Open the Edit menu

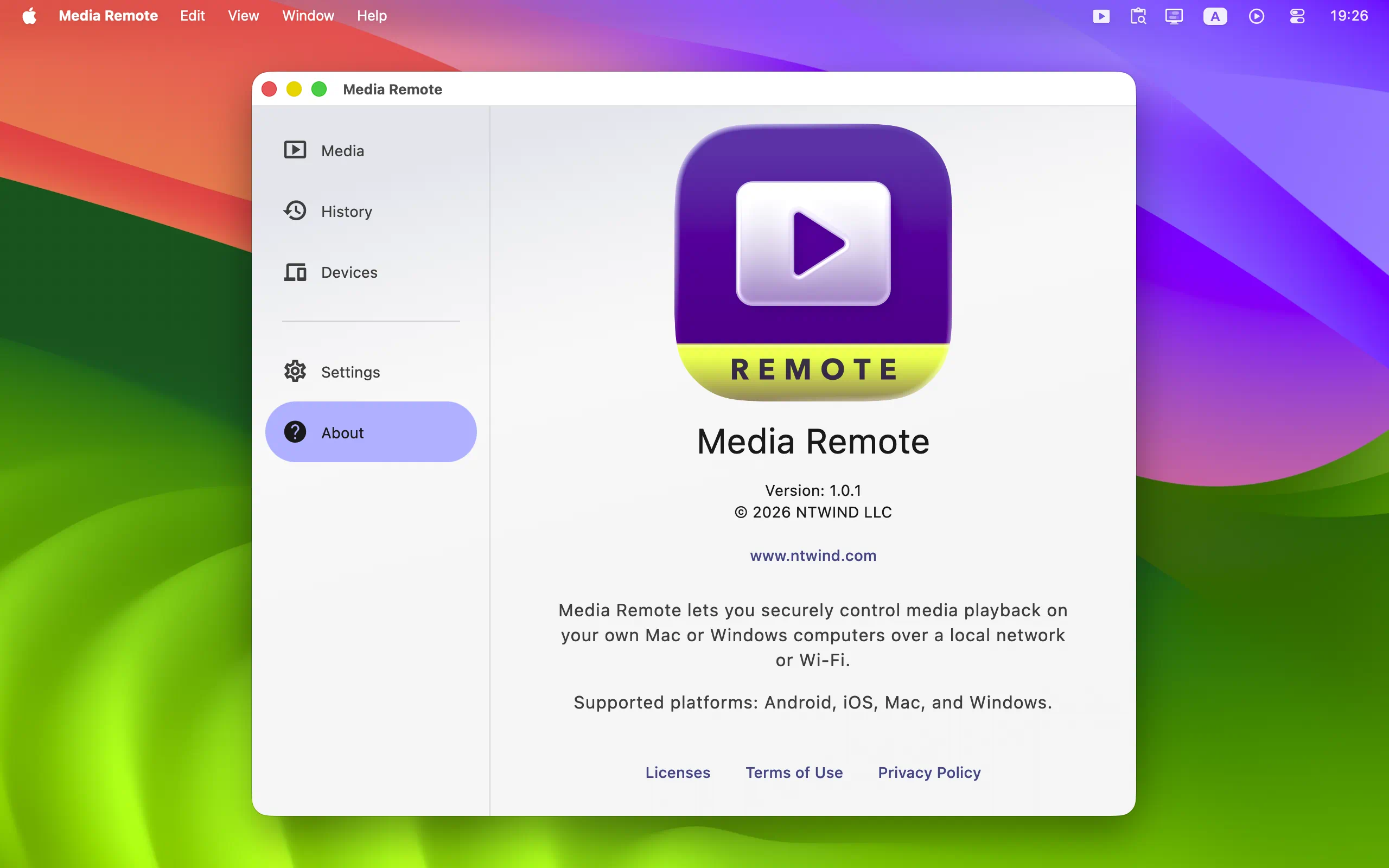tap(192, 16)
